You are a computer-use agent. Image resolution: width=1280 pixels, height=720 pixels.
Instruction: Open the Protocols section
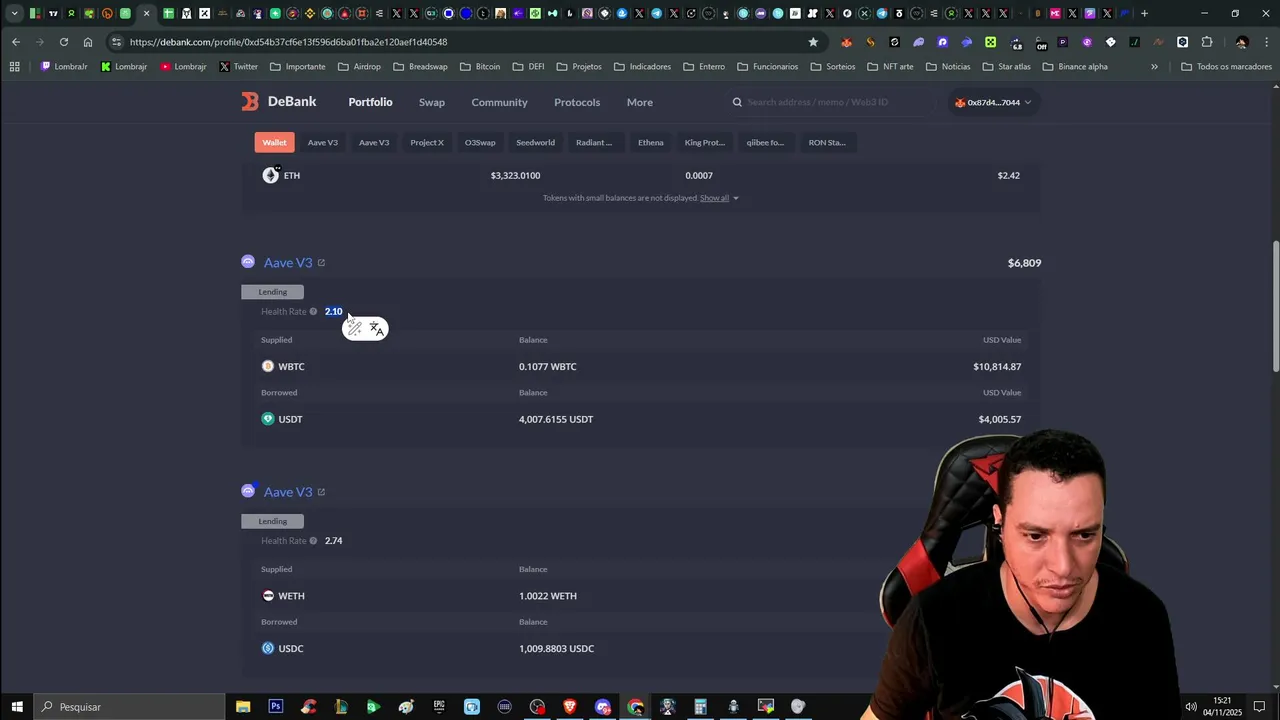(x=577, y=102)
